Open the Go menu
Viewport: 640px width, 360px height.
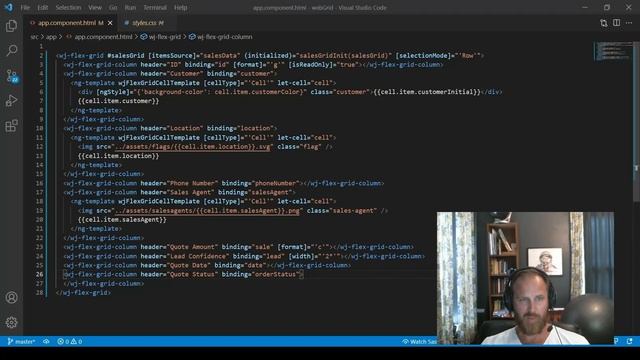pos(113,7)
